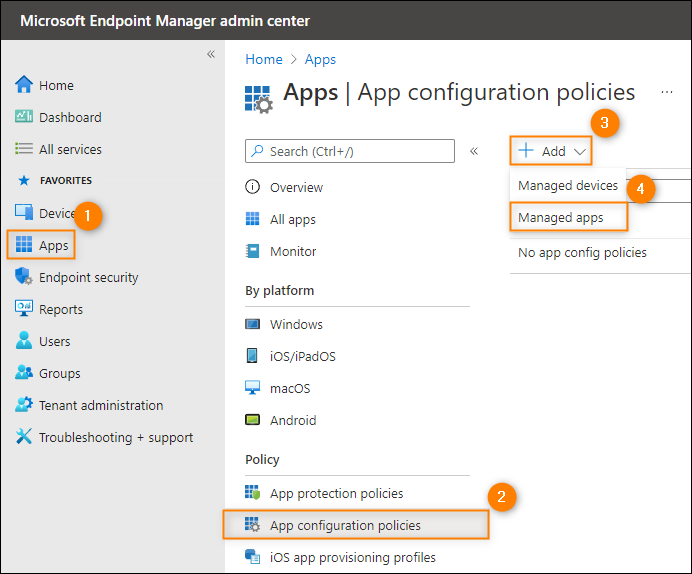Click the Users person icon
This screenshot has width=692, height=574.
coord(24,341)
